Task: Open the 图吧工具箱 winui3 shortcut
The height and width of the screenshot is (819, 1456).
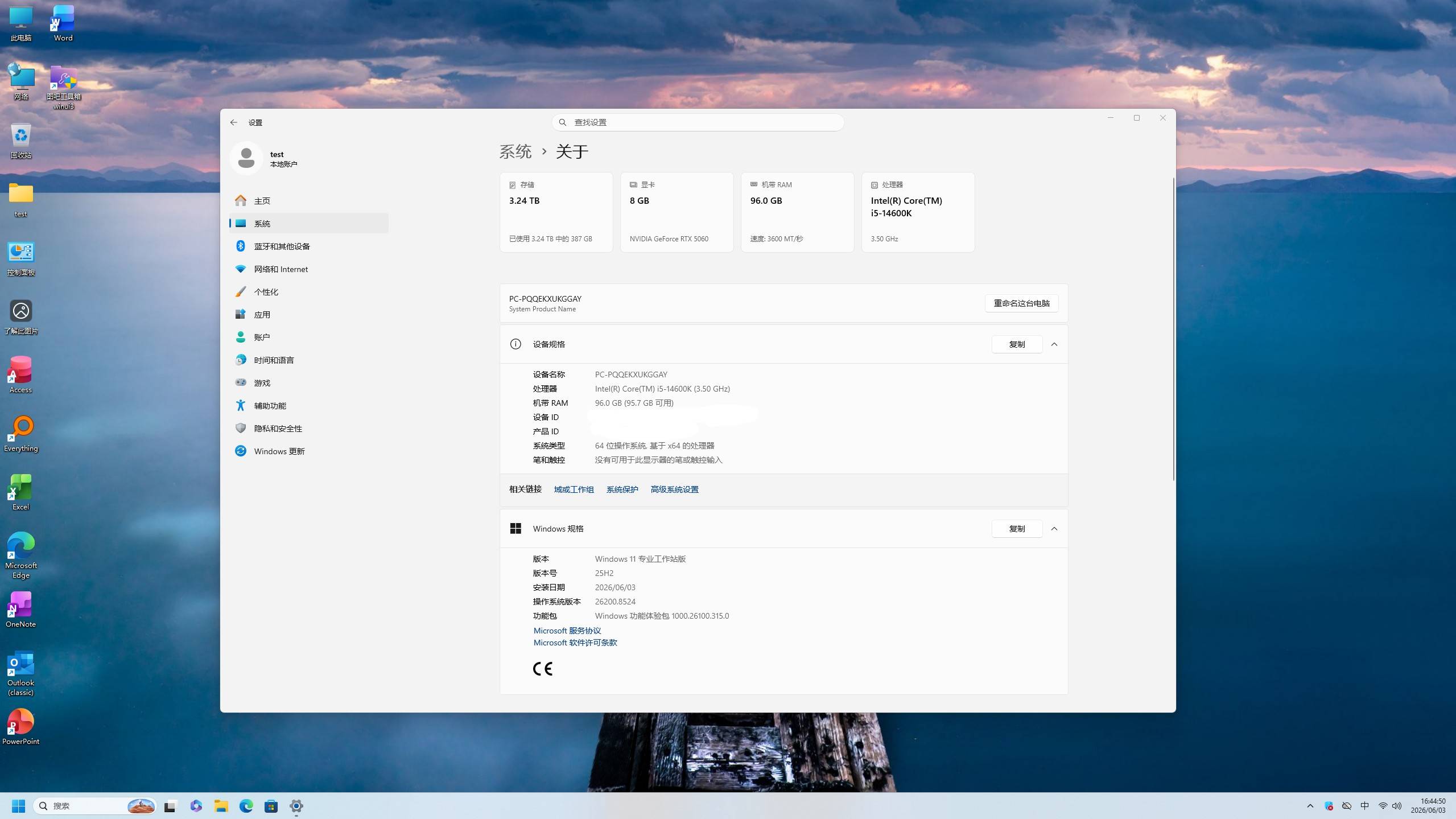Action: pos(63,87)
